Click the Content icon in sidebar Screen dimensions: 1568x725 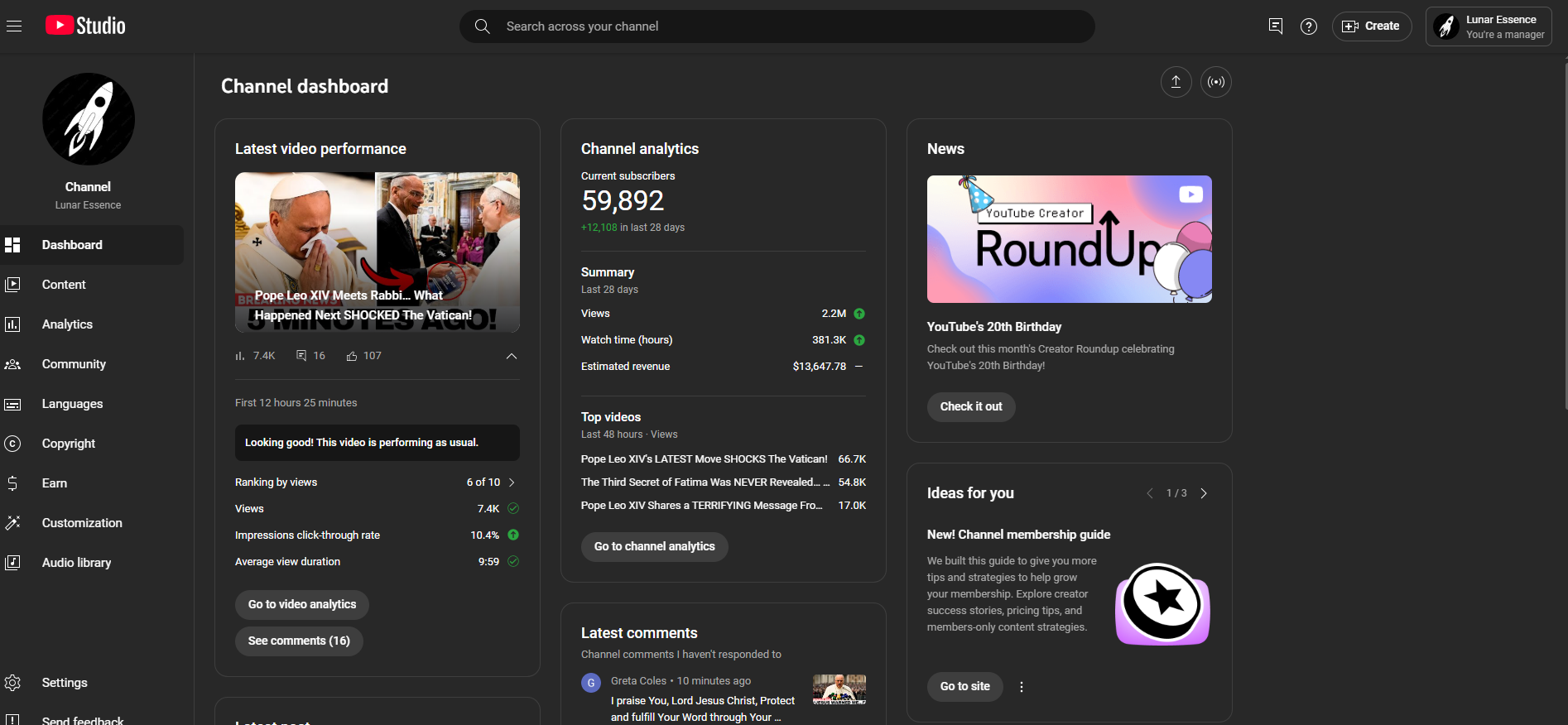point(12,285)
